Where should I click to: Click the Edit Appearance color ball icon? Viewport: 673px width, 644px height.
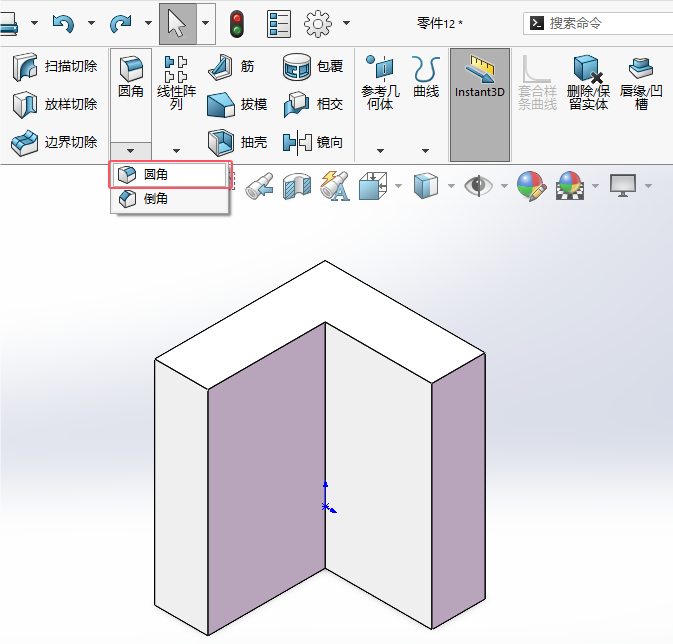pos(531,186)
